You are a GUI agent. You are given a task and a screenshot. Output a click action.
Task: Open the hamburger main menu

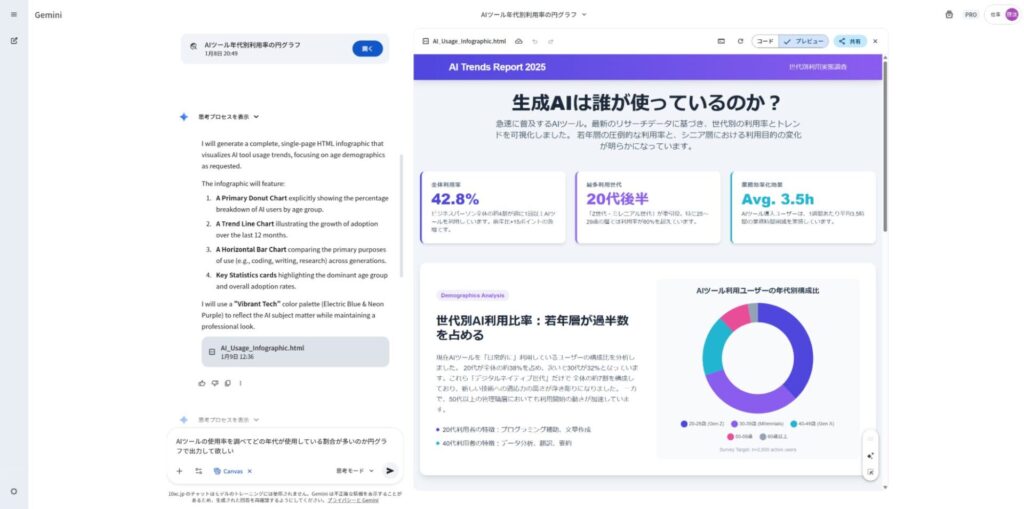[14, 14]
